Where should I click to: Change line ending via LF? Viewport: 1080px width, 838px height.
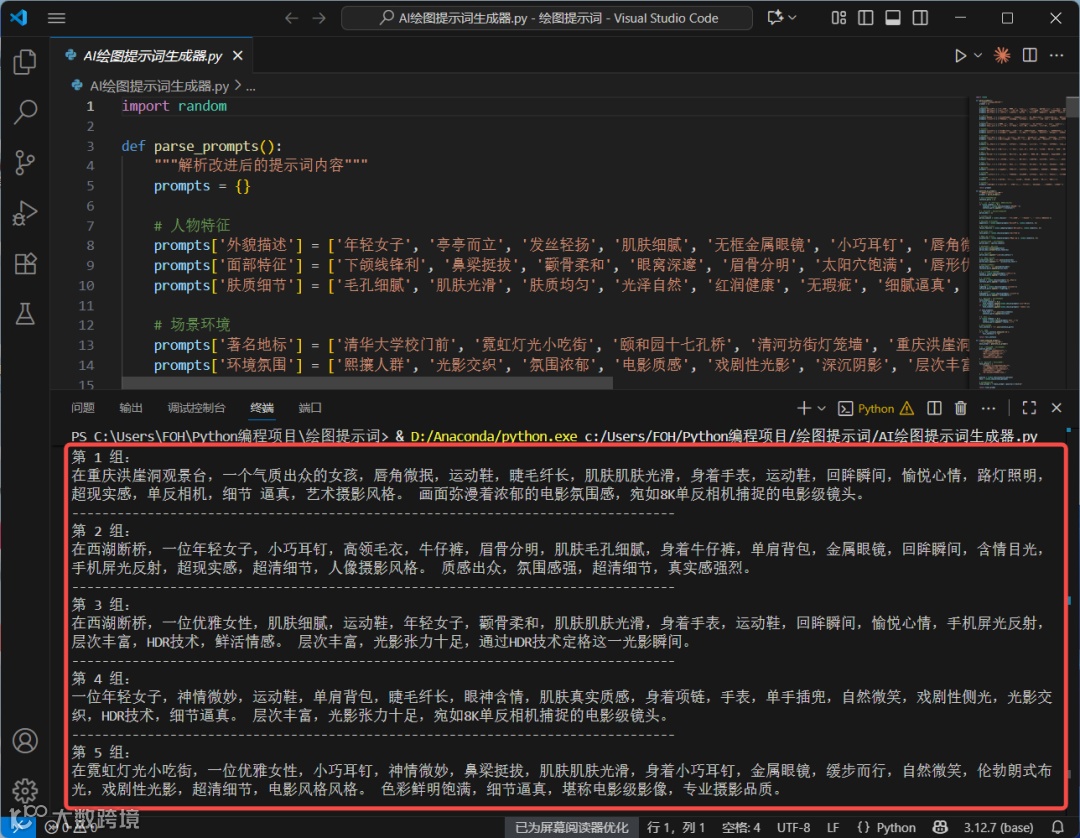[x=833, y=828]
